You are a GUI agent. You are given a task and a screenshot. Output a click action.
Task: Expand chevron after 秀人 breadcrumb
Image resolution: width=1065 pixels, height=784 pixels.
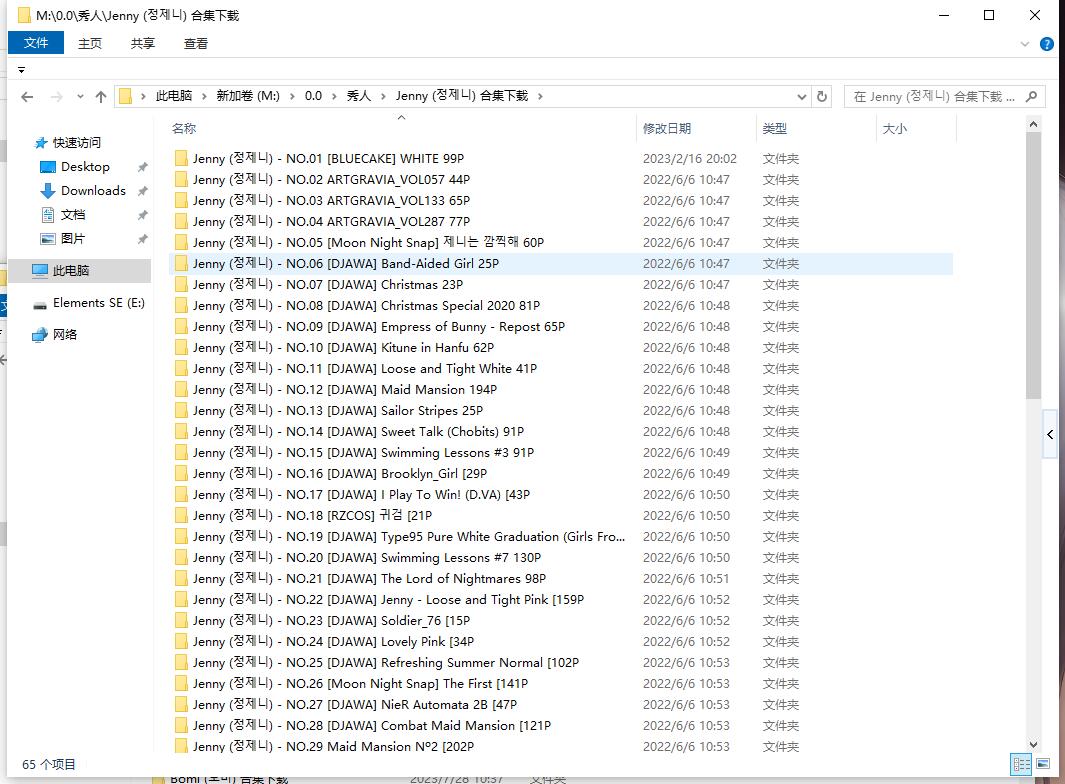click(383, 96)
